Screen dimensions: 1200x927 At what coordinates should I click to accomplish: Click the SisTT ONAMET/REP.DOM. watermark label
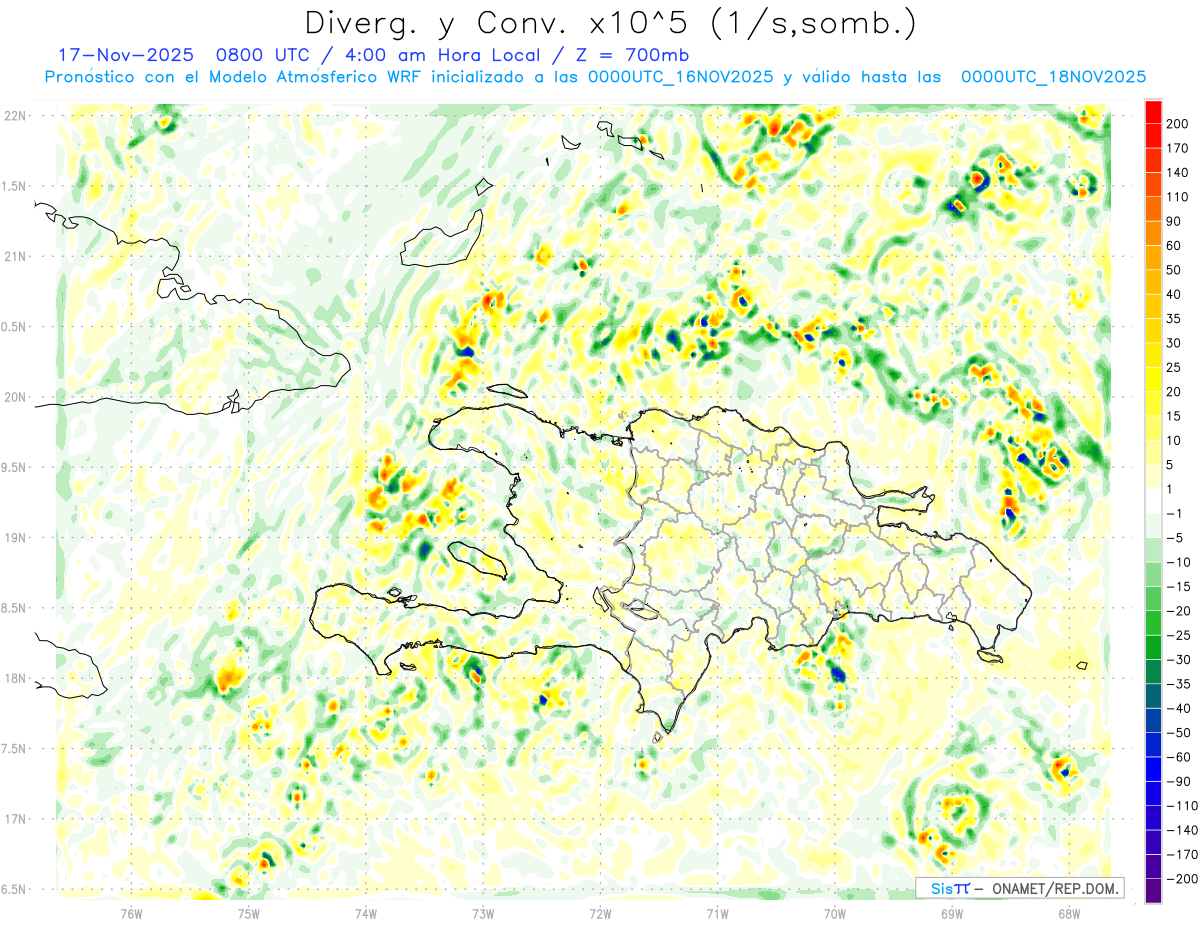pyautogui.click(x=1020, y=888)
